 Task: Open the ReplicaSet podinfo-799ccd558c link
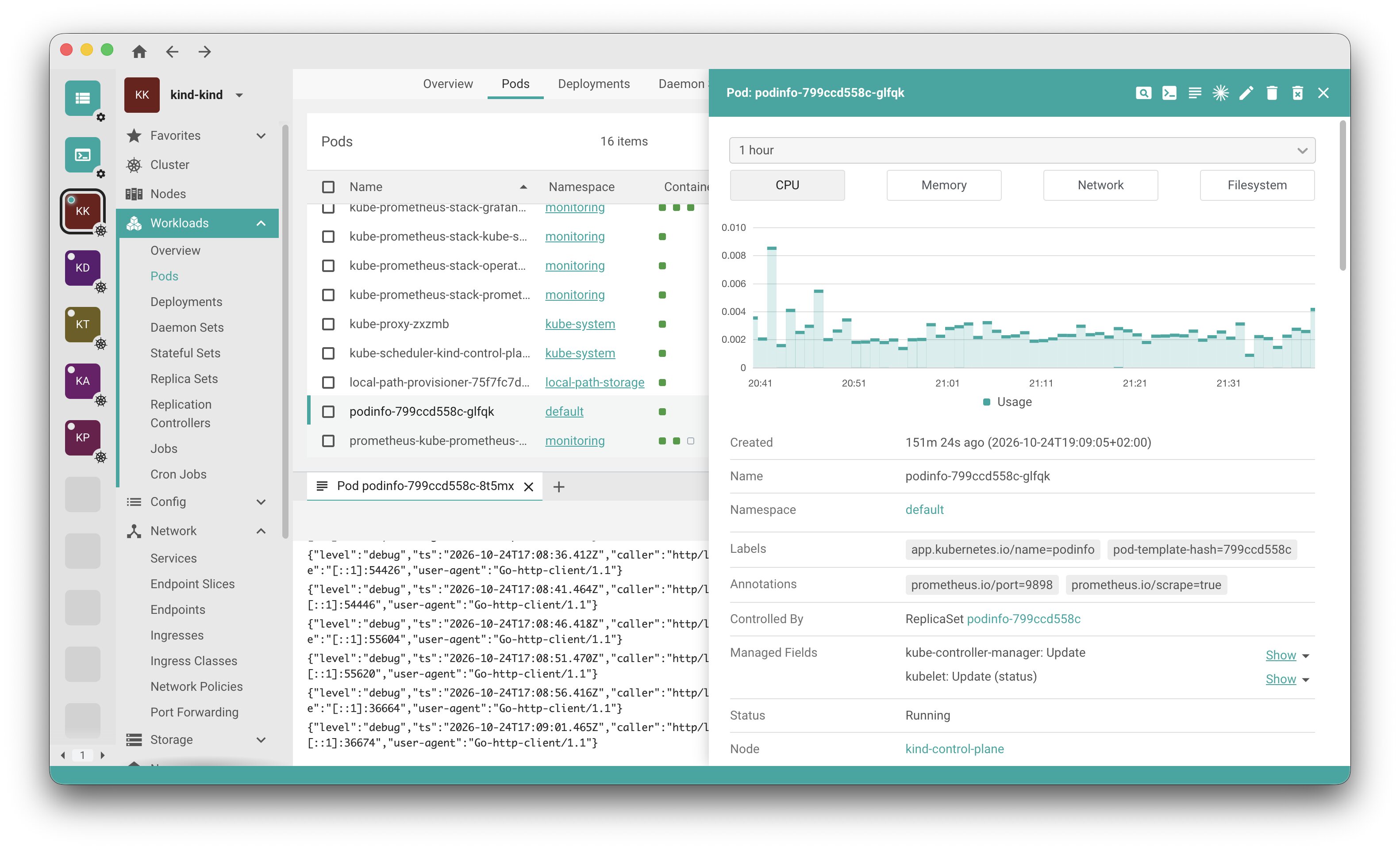pos(1023,618)
